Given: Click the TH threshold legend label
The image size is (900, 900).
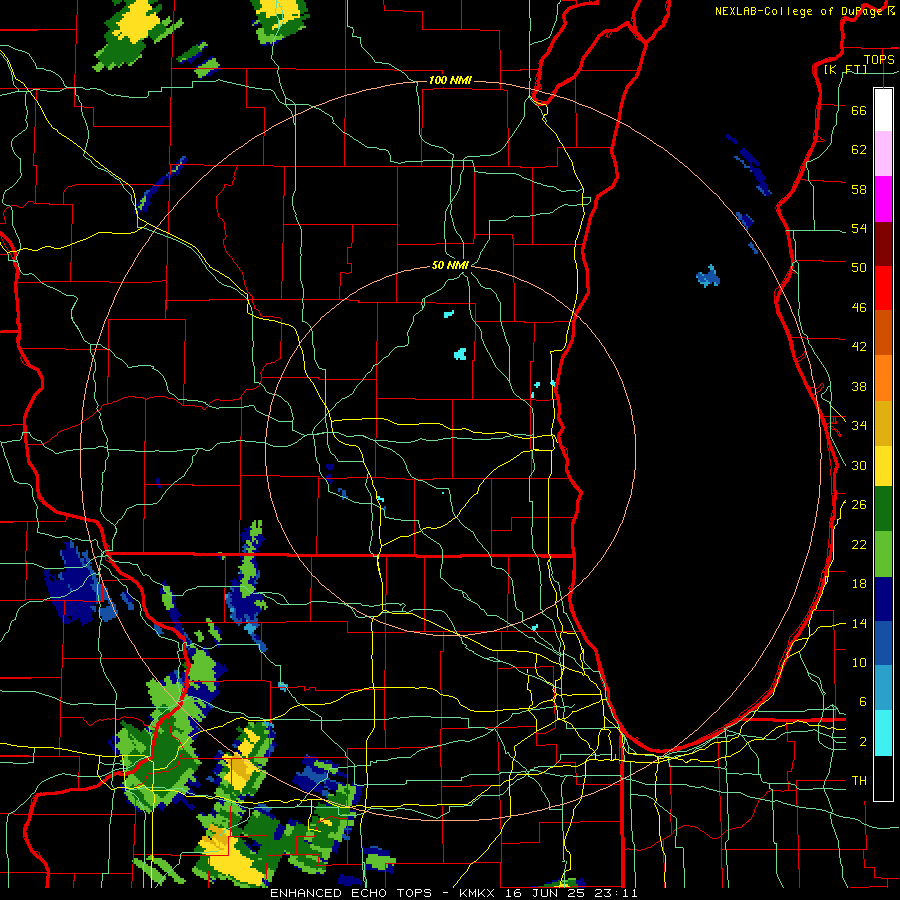Looking at the screenshot, I should tap(859, 781).
